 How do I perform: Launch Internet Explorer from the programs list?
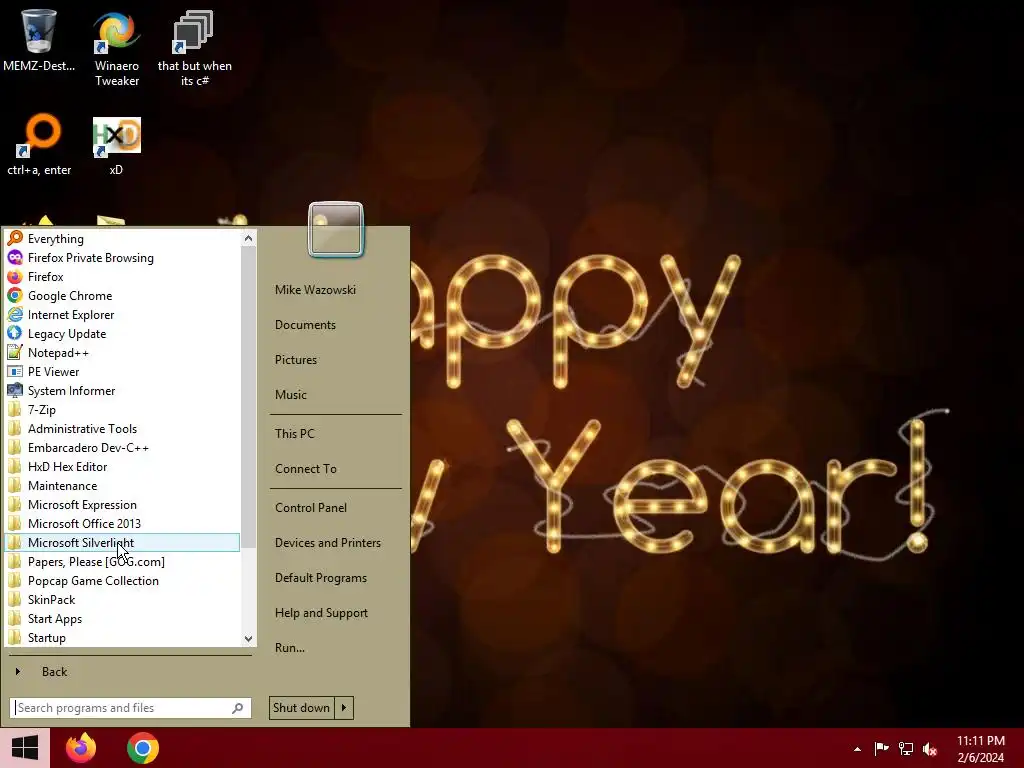click(122, 314)
